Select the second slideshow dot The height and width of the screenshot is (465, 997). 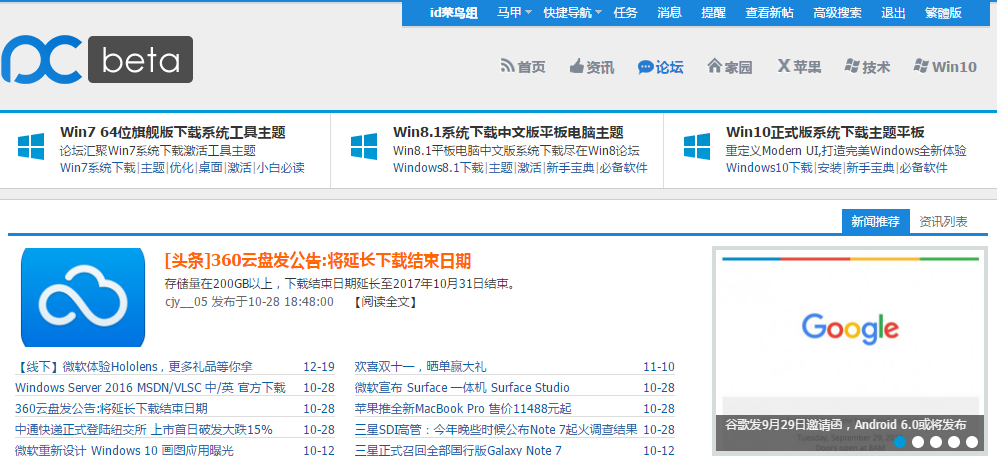918,442
